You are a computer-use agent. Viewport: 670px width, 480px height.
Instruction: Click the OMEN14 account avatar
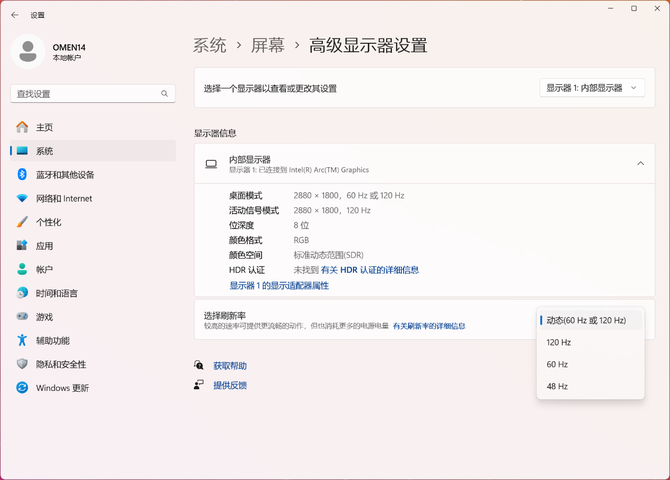pos(28,51)
